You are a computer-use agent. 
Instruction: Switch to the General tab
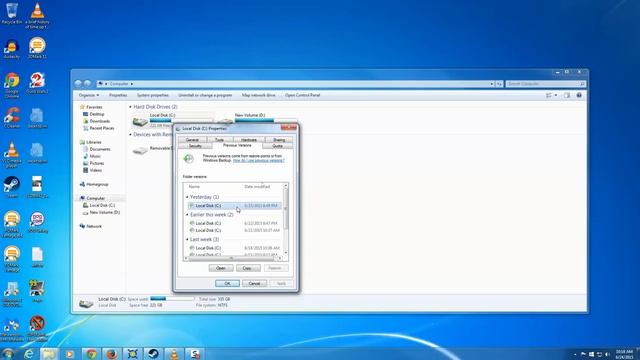point(192,140)
